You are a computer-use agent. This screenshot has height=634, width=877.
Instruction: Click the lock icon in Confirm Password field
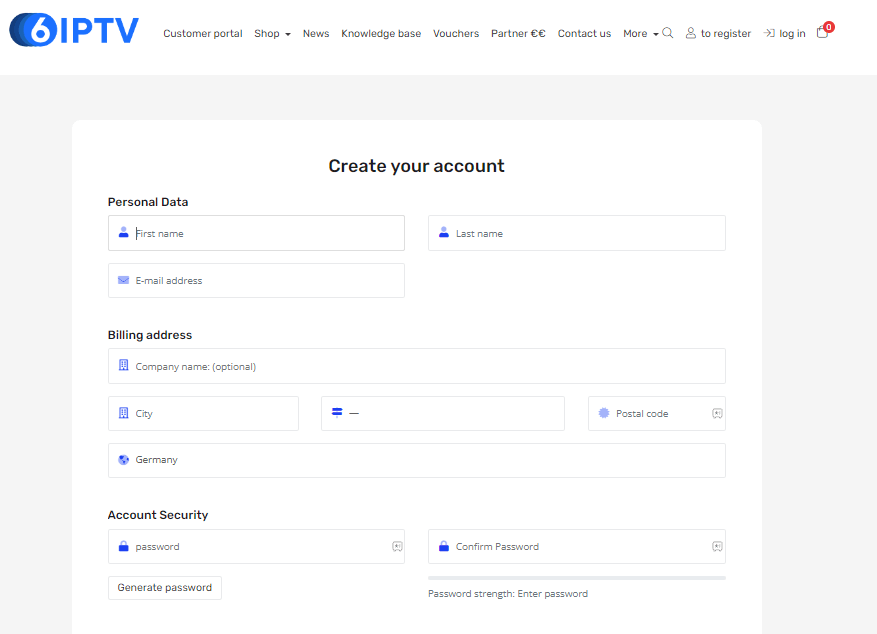point(444,547)
